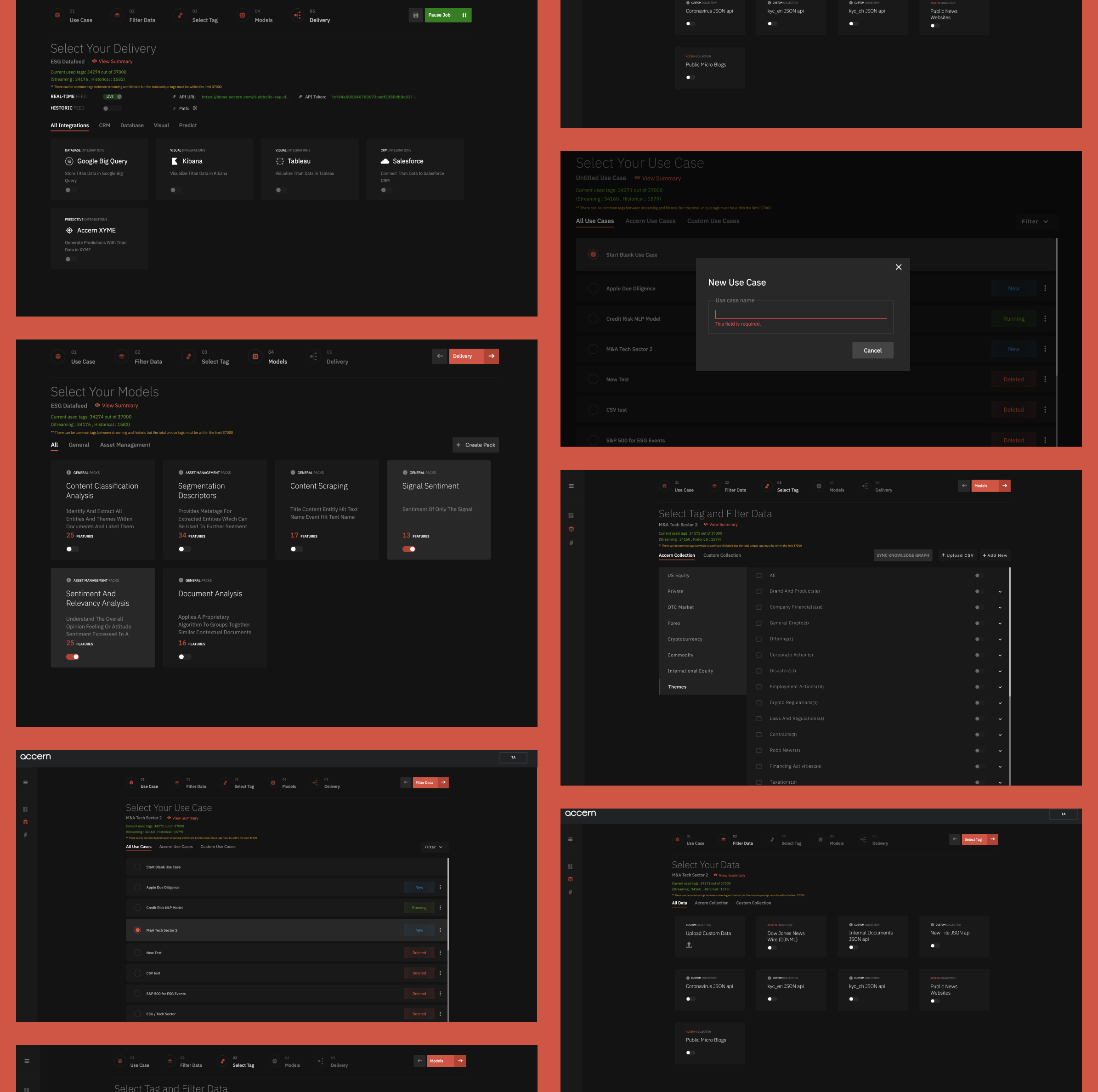The height and width of the screenshot is (1092, 1098).
Task: Switch to the Asset Management packs tab
Action: point(125,445)
